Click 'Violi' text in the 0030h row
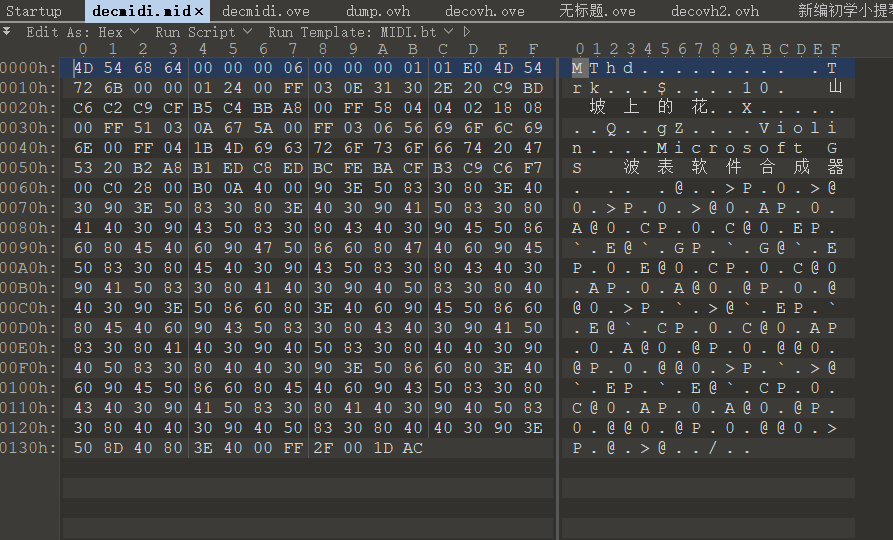Viewport: 893px width, 540px height. click(798, 128)
